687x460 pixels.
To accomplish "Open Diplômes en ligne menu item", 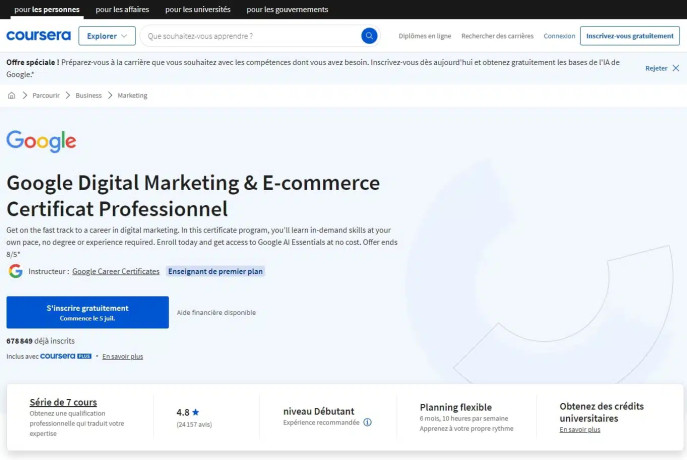I will click(425, 36).
